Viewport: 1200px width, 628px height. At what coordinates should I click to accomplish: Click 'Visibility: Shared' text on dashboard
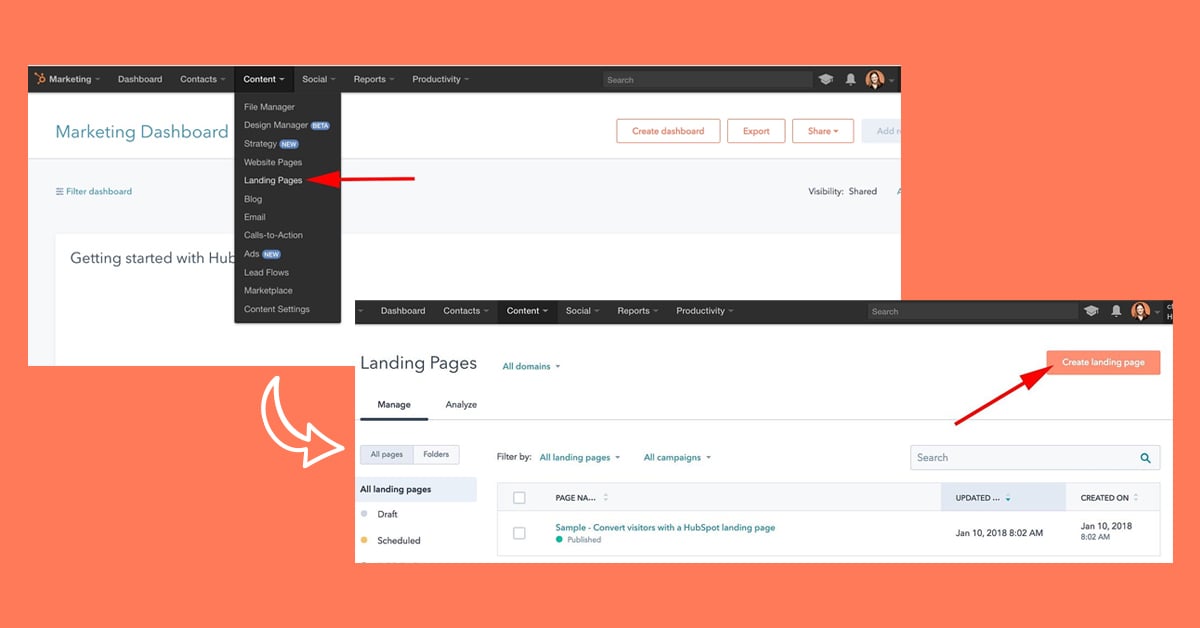coord(842,191)
